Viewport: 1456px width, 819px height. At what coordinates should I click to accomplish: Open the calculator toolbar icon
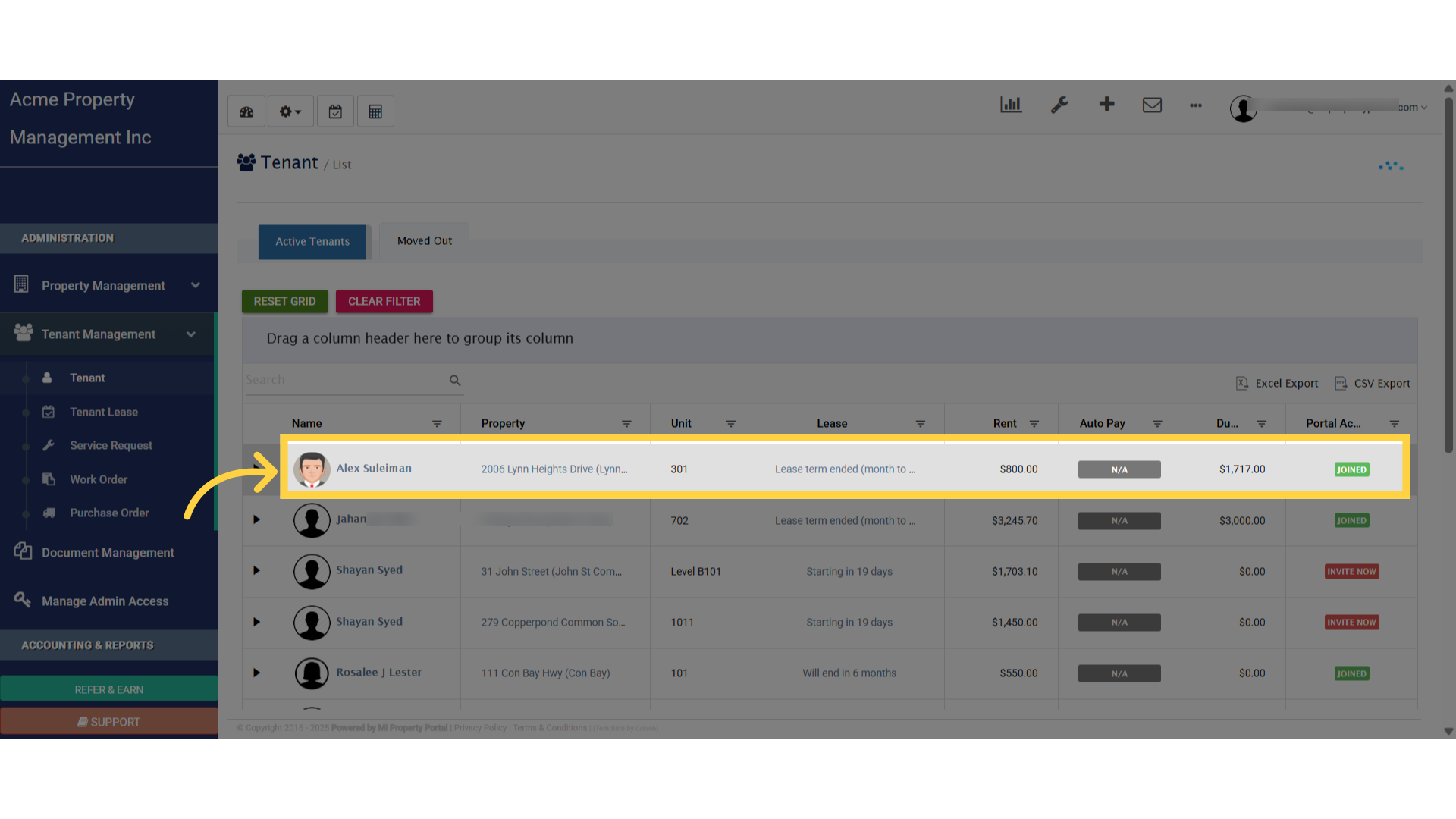[375, 111]
